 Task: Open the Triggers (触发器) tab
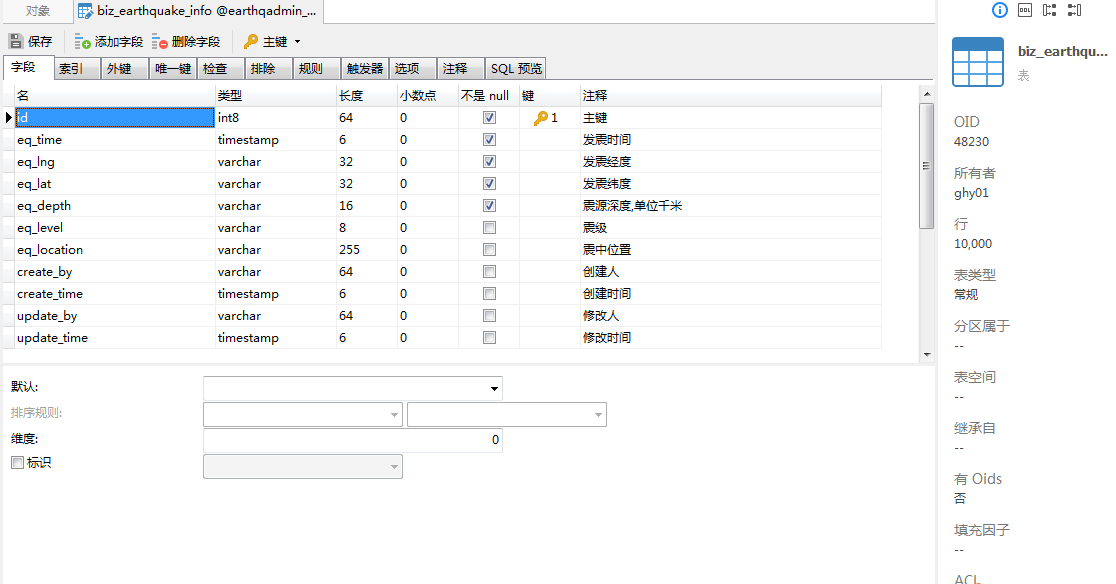coord(365,68)
